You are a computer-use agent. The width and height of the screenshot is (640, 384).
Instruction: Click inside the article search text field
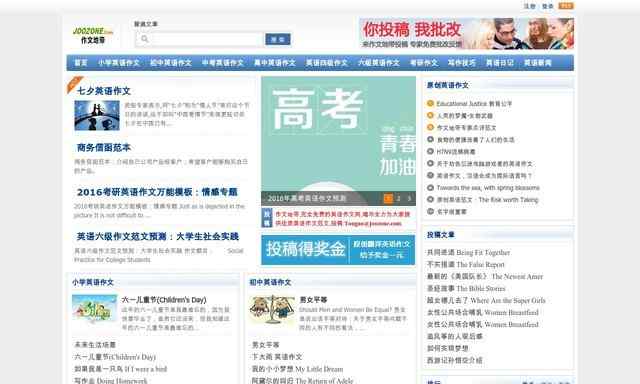pos(200,39)
